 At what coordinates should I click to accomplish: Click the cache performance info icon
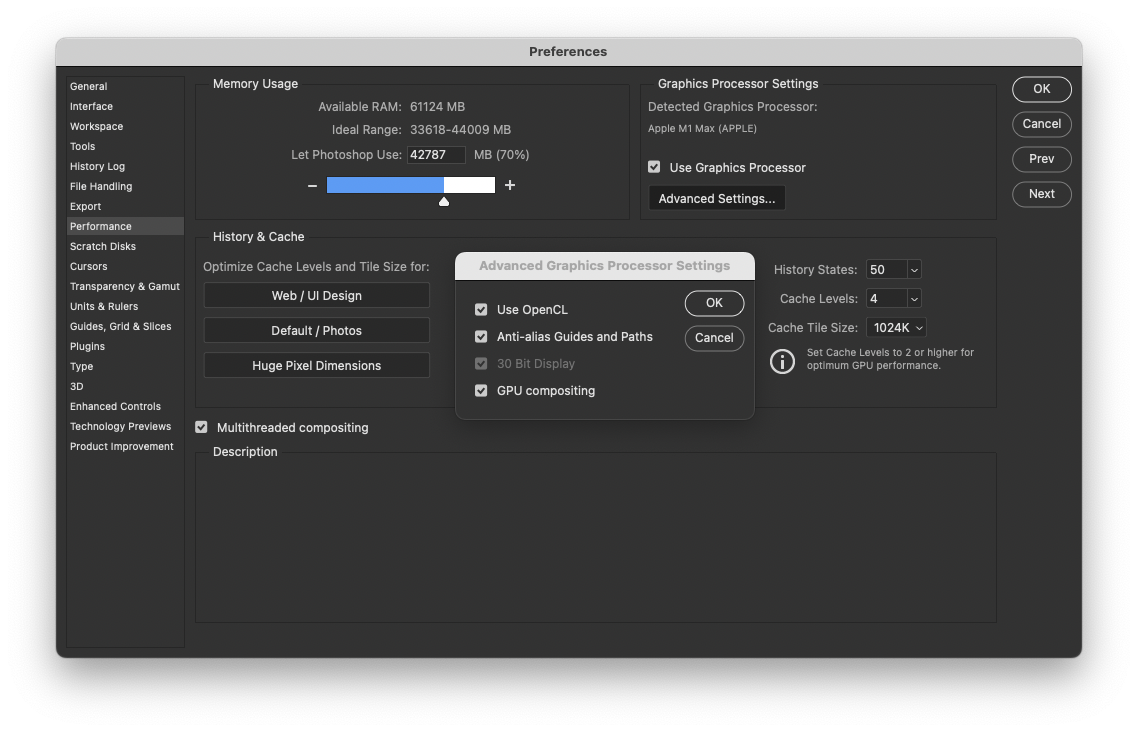coord(782,361)
